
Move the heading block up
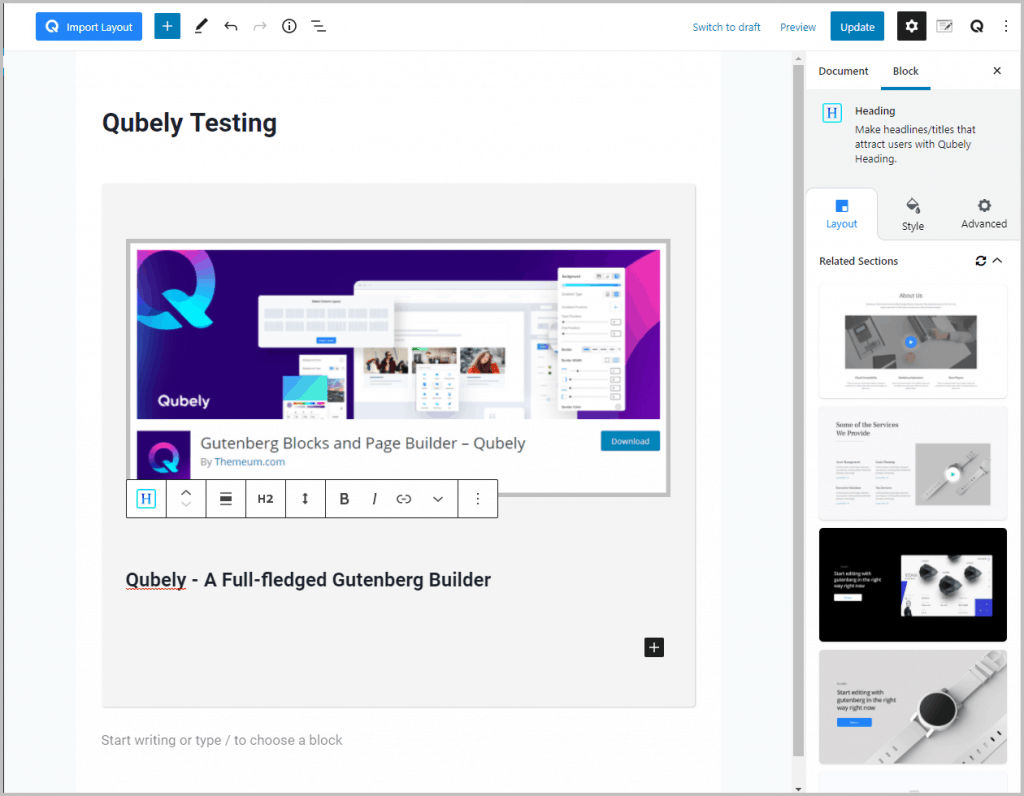coord(186,492)
